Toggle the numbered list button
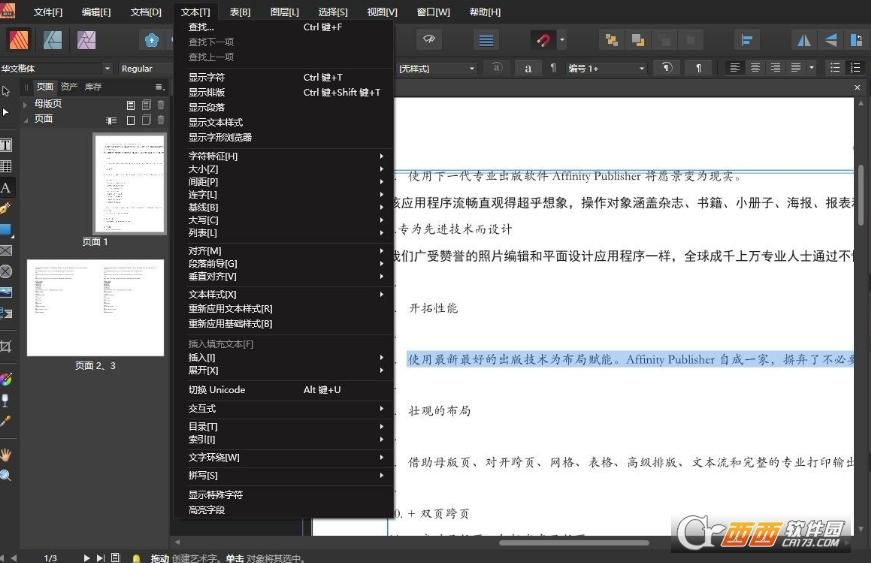Viewport: 871px width, 563px height. 855,68
